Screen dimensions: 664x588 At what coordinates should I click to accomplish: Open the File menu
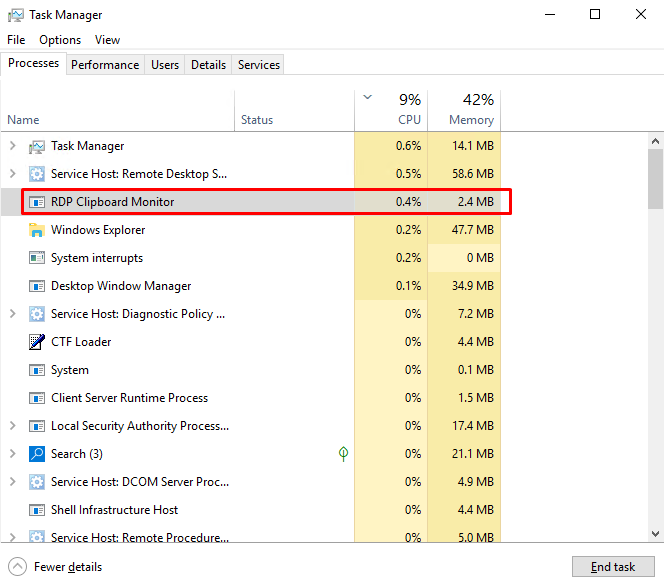(16, 40)
